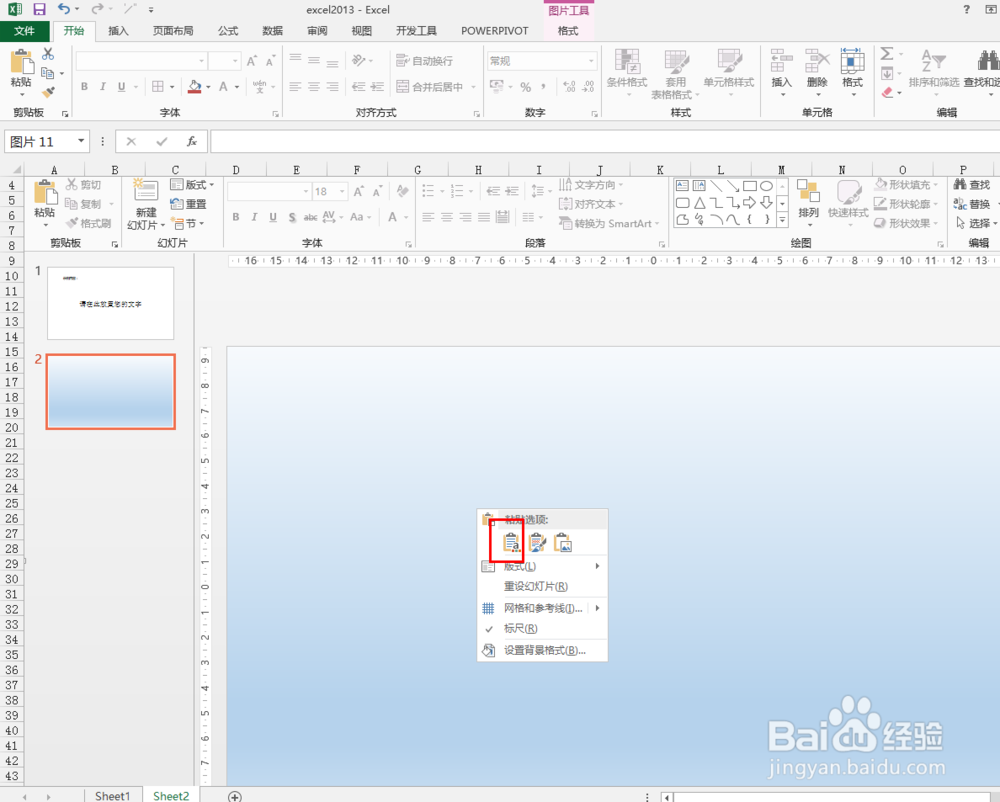This screenshot has width=1000, height=802.
Task: Open the 文件 File tab
Action: click(24, 31)
